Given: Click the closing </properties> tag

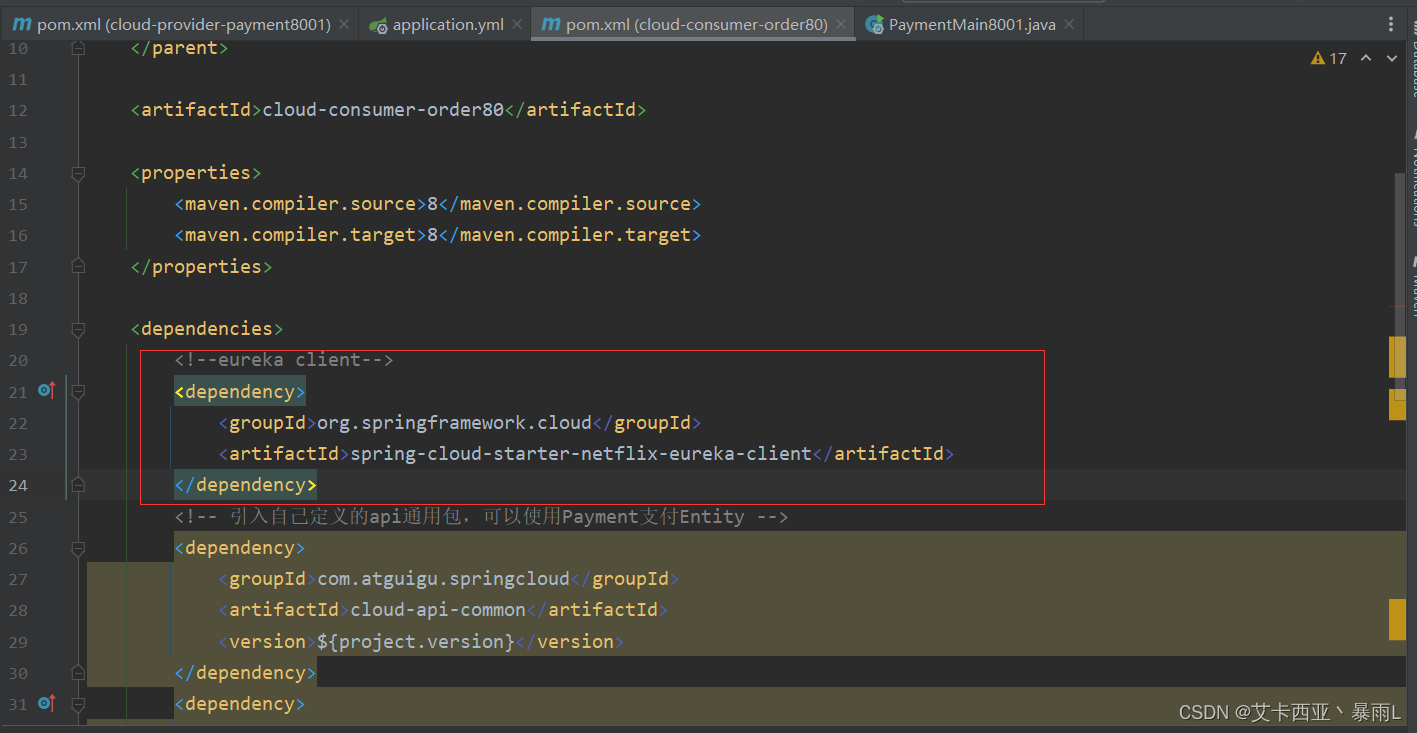Looking at the screenshot, I should tap(202, 266).
